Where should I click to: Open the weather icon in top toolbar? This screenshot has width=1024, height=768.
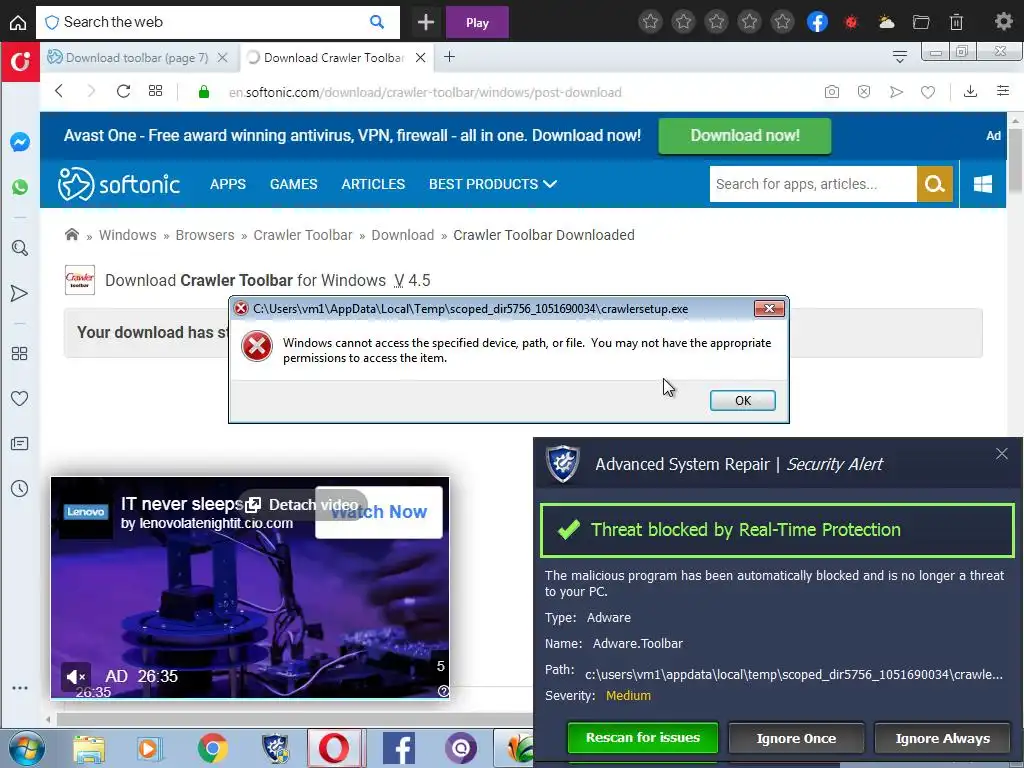click(886, 22)
